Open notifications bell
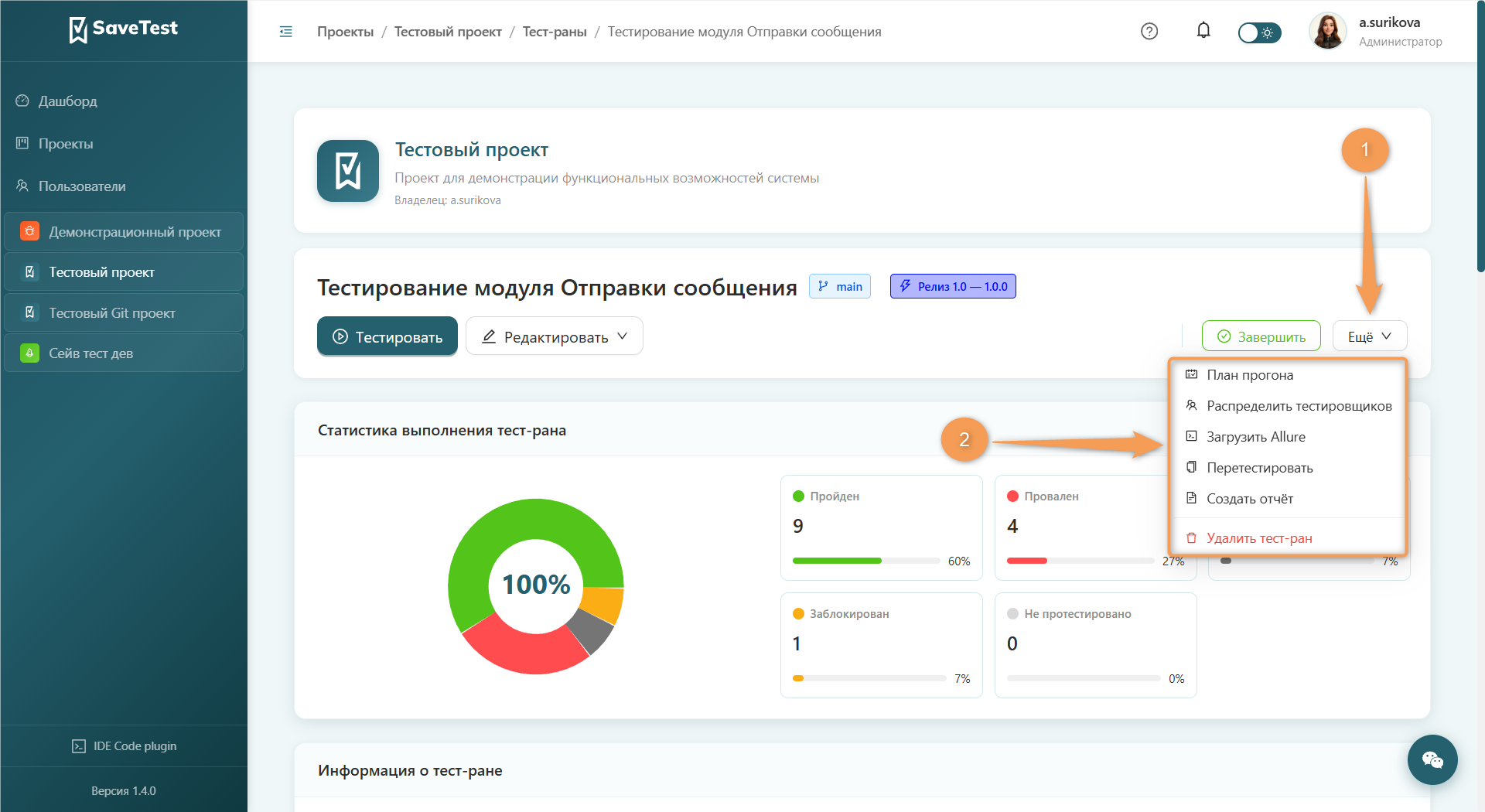This screenshot has width=1485, height=812. [1203, 31]
